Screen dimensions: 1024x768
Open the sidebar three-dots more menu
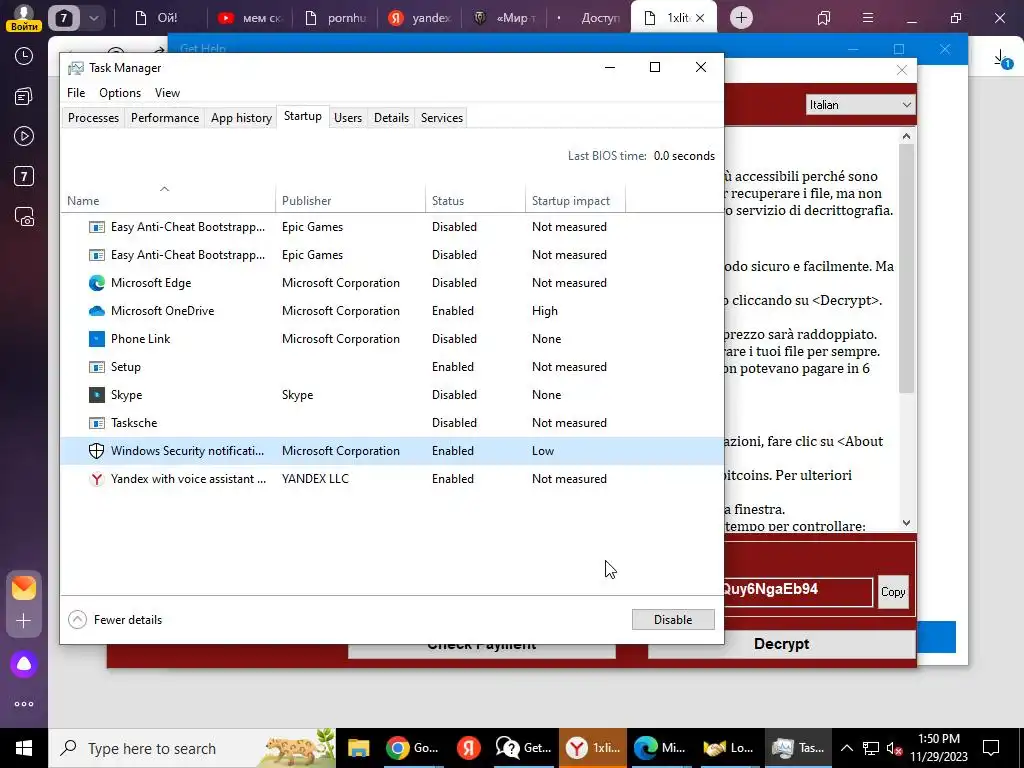tap(24, 704)
